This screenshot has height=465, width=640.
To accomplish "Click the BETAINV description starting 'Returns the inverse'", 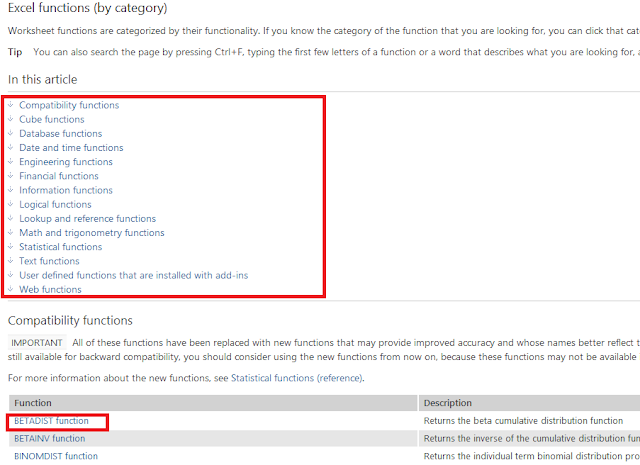I will (x=531, y=438).
